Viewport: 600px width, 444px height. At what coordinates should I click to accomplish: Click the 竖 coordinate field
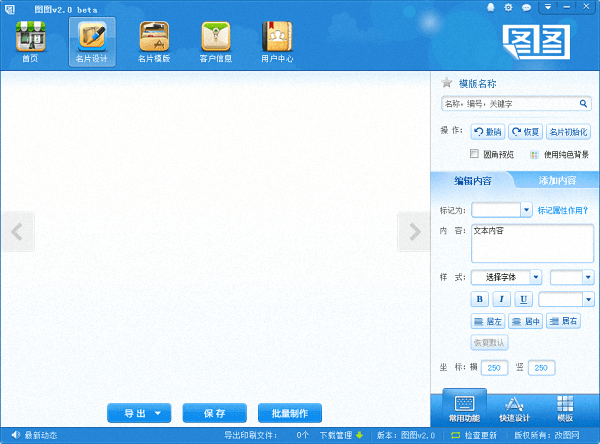pyautogui.click(x=541, y=368)
